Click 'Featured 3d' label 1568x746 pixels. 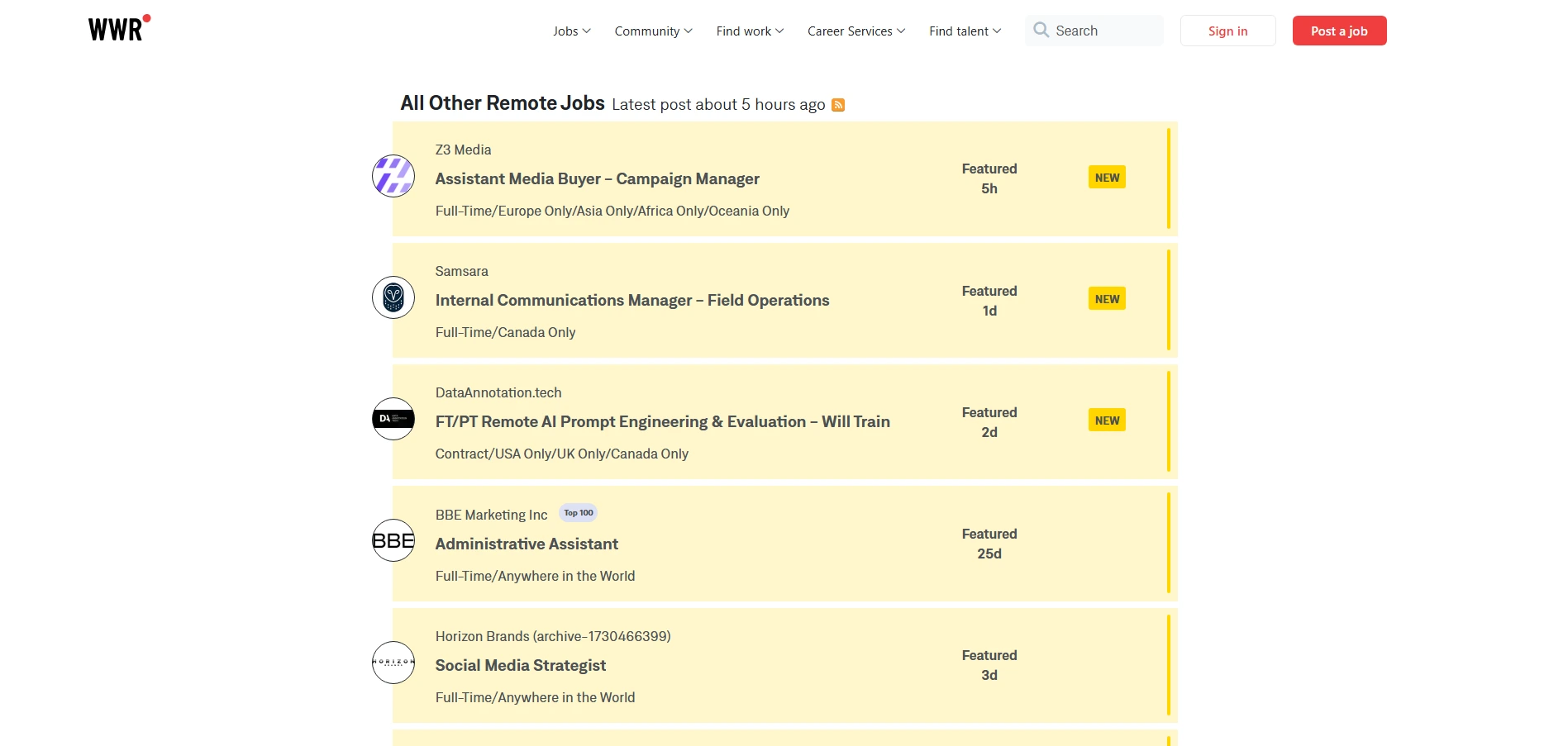tap(989, 665)
